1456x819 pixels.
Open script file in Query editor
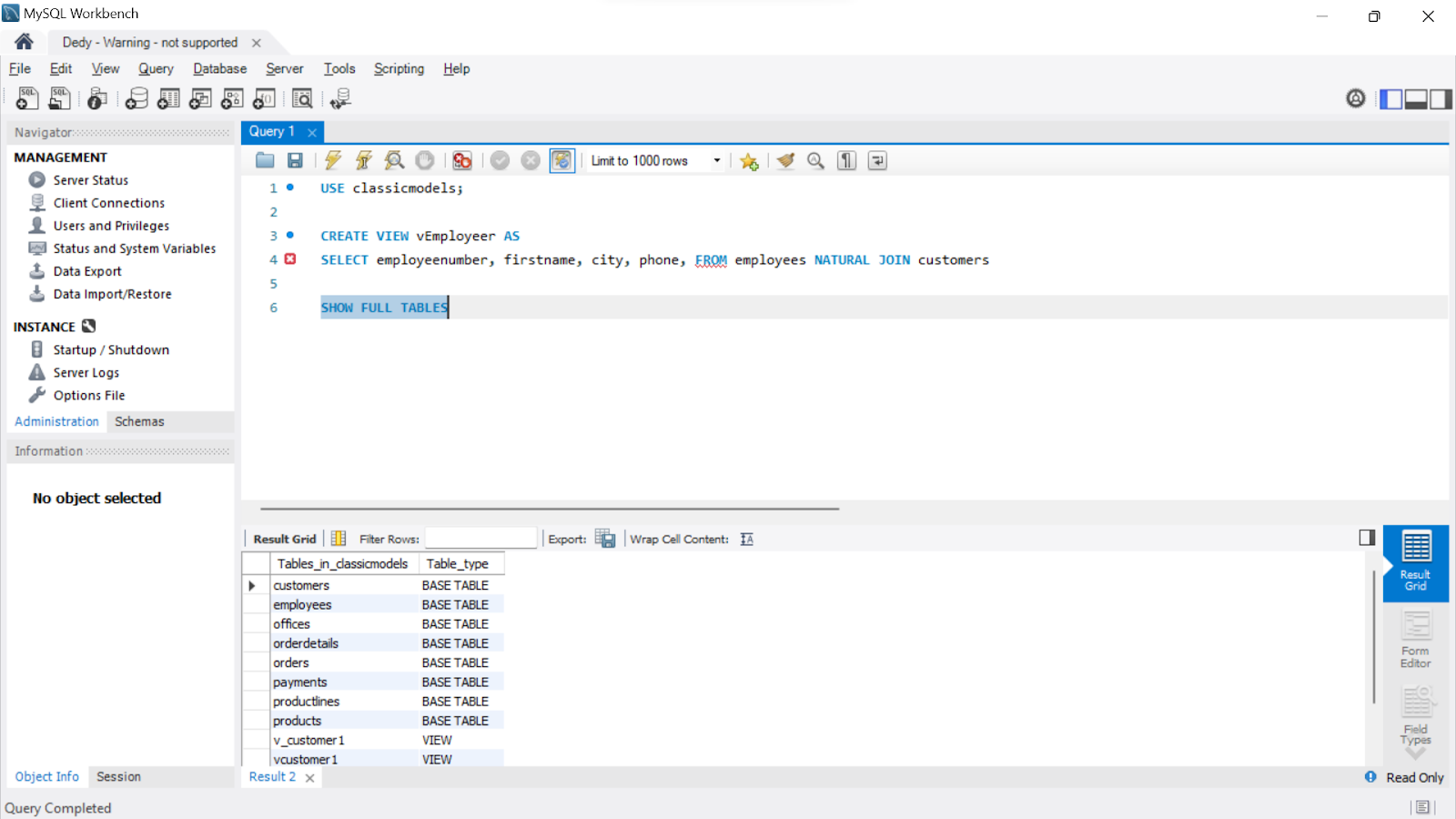[x=265, y=160]
